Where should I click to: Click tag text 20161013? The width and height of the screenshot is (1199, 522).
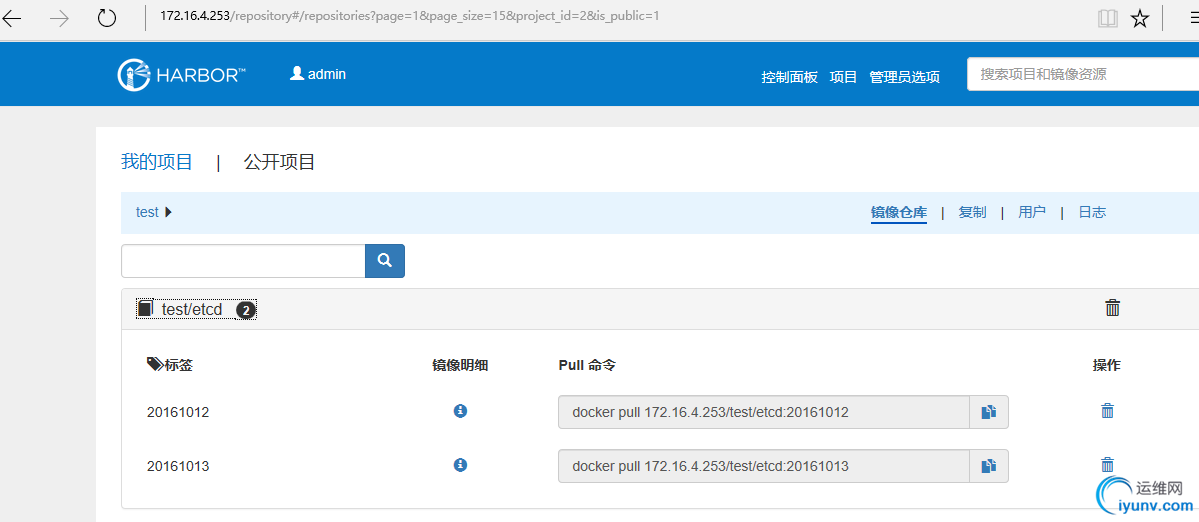point(178,466)
